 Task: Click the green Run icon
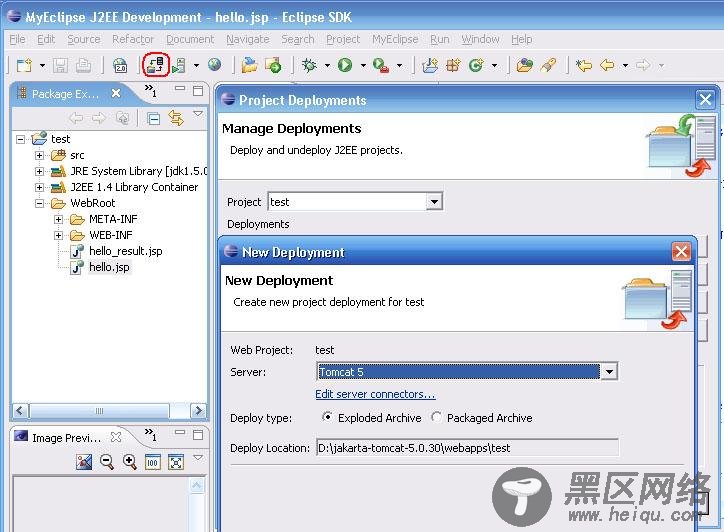click(345, 65)
